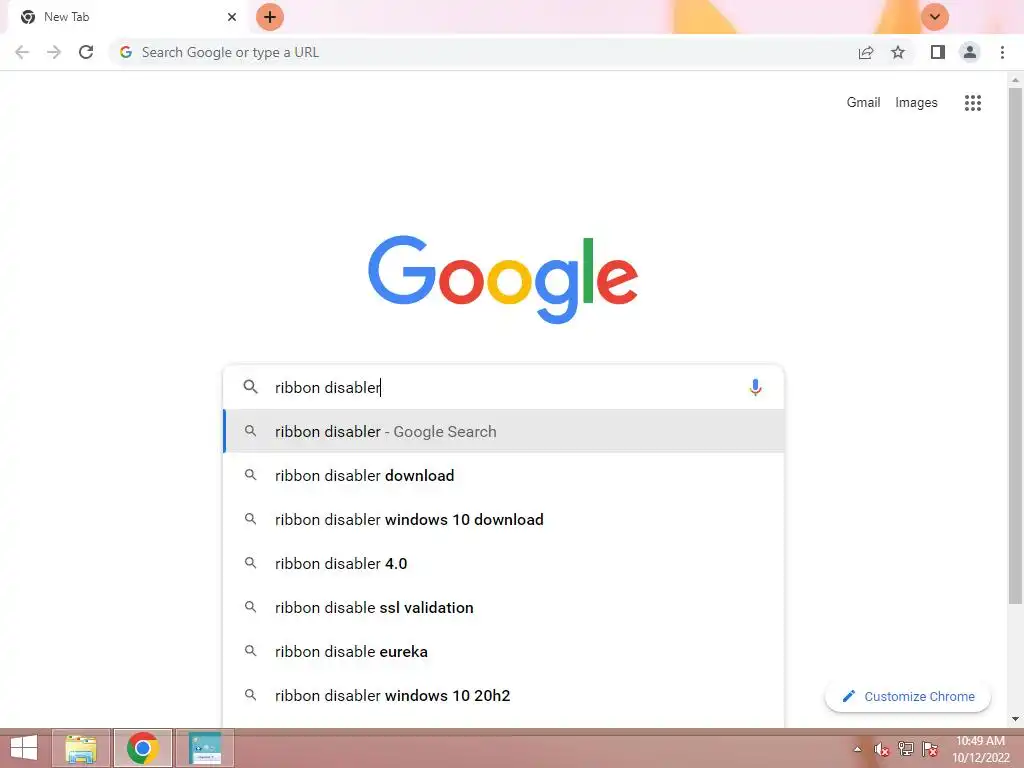The width and height of the screenshot is (1024, 768).
Task: Click scrollbar down arrow
Action: [x=1015, y=719]
